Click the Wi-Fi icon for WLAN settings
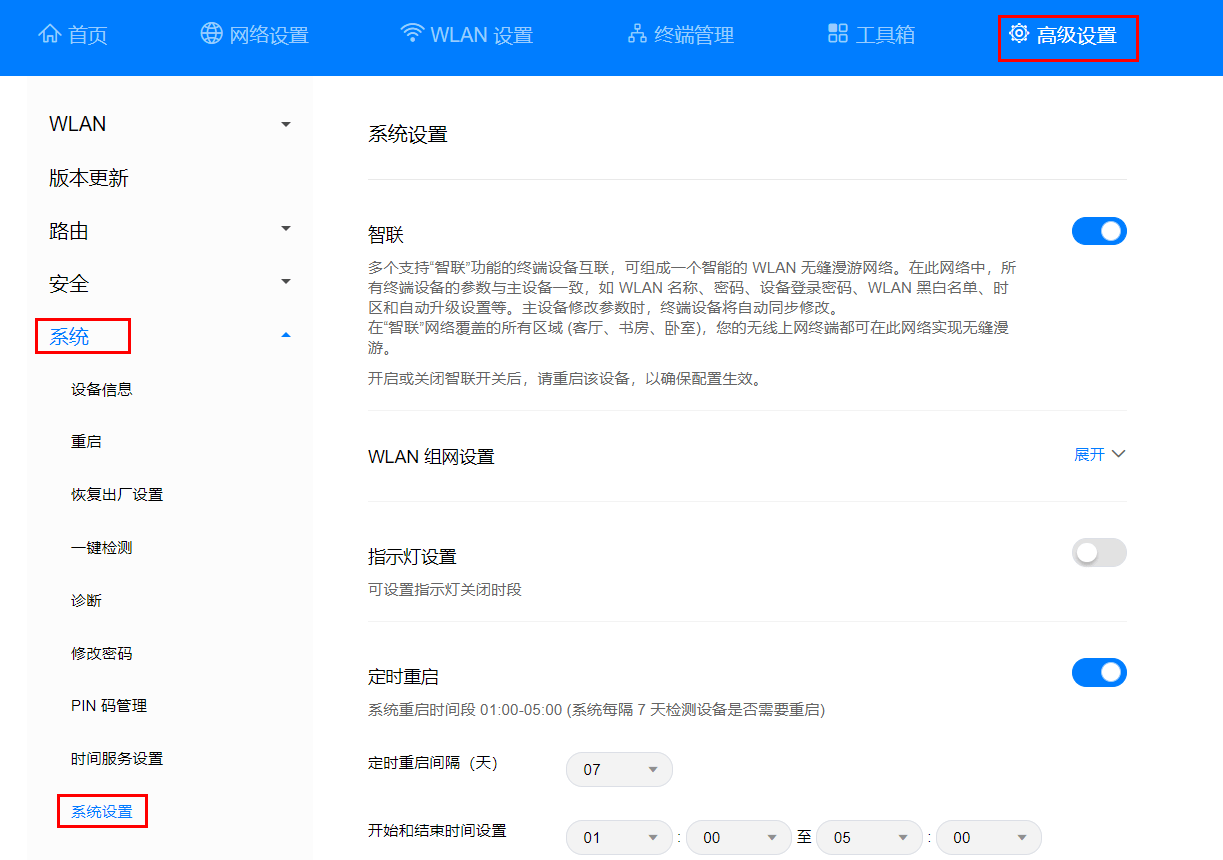 tap(412, 34)
